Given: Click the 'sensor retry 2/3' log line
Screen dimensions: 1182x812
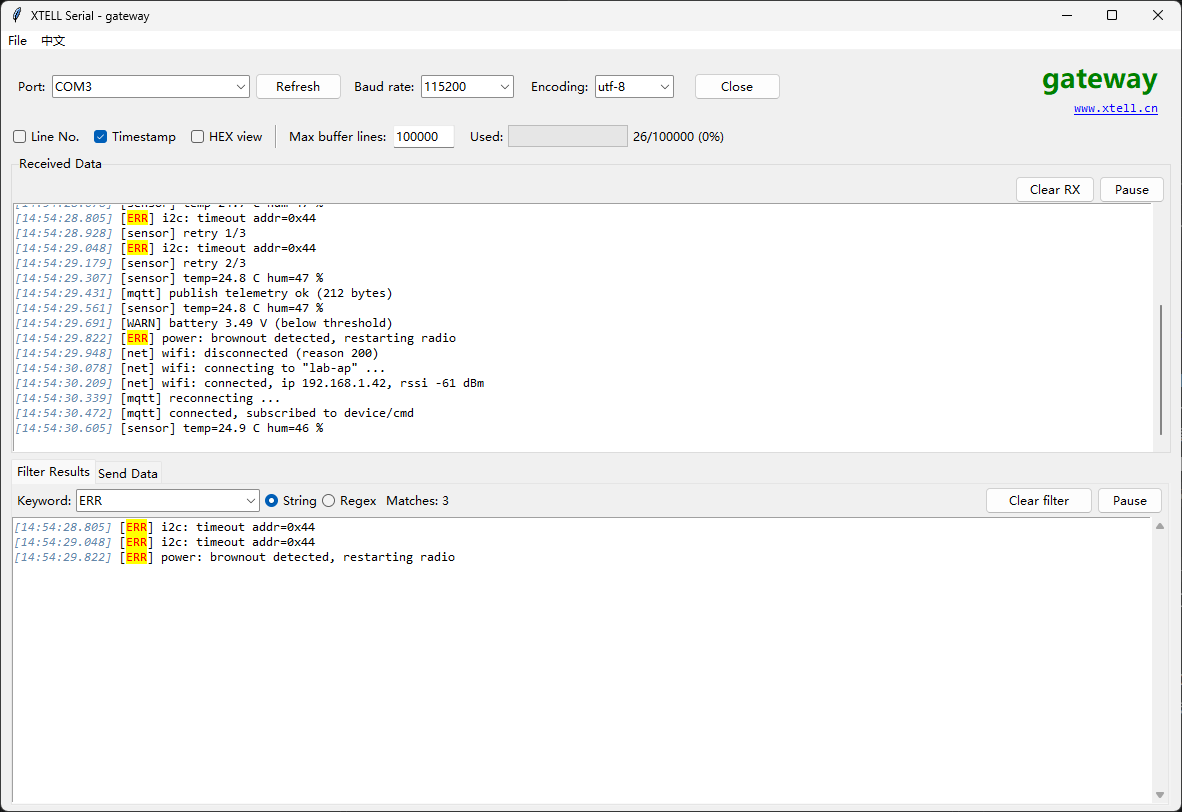Looking at the screenshot, I should (130, 263).
